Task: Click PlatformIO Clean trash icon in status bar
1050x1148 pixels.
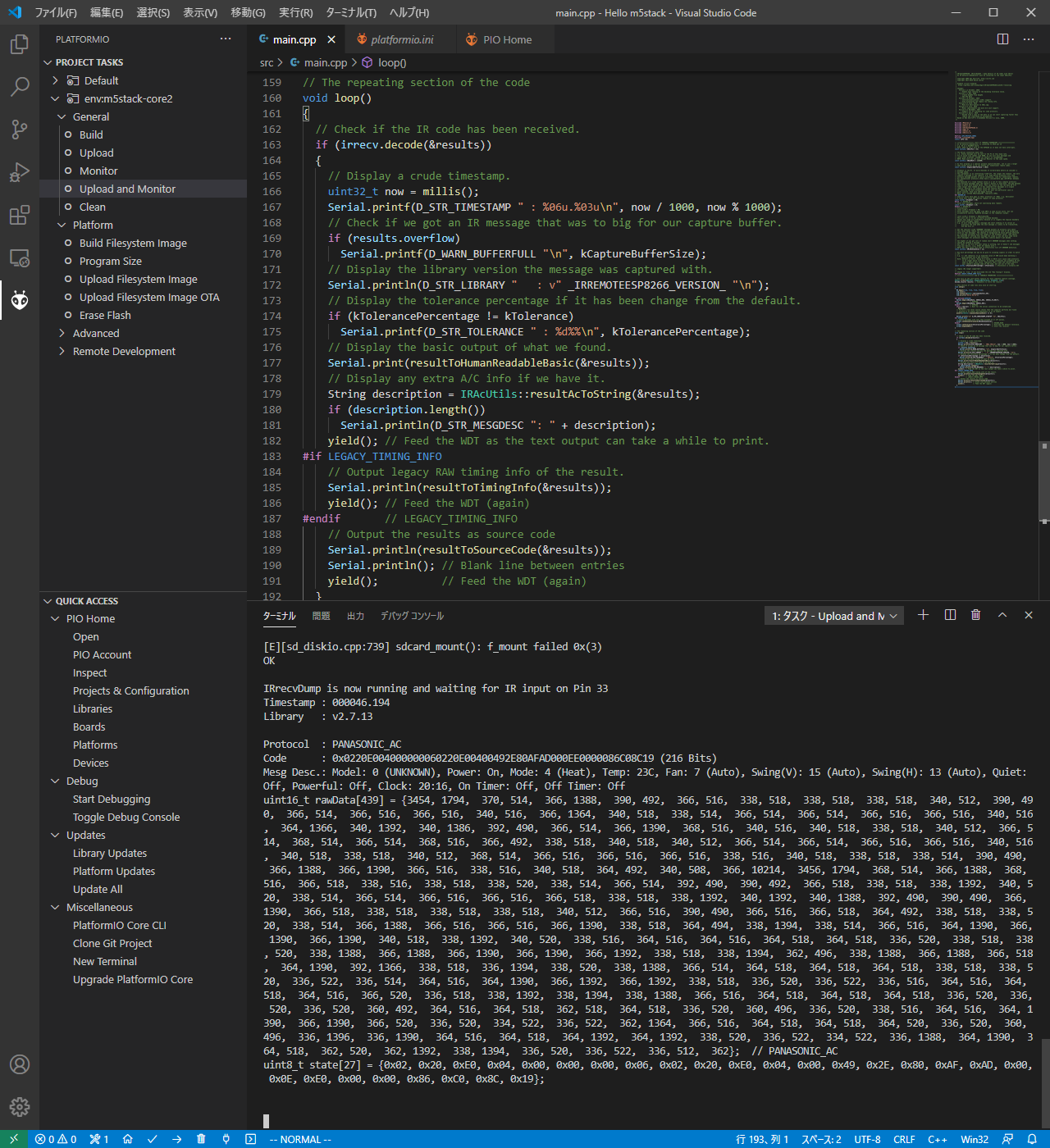Action: click(x=201, y=1139)
